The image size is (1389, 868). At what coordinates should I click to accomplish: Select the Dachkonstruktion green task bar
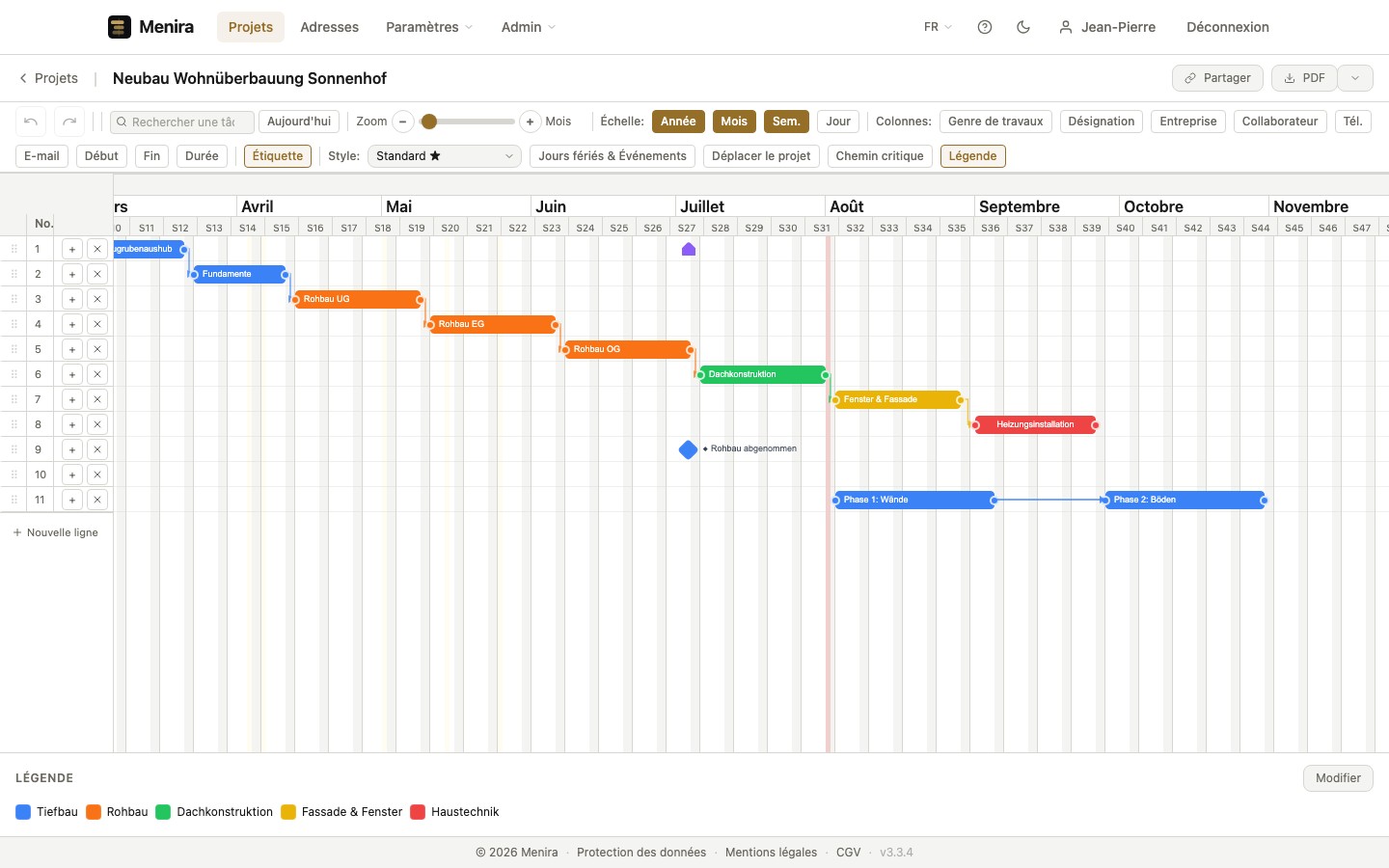tap(762, 374)
